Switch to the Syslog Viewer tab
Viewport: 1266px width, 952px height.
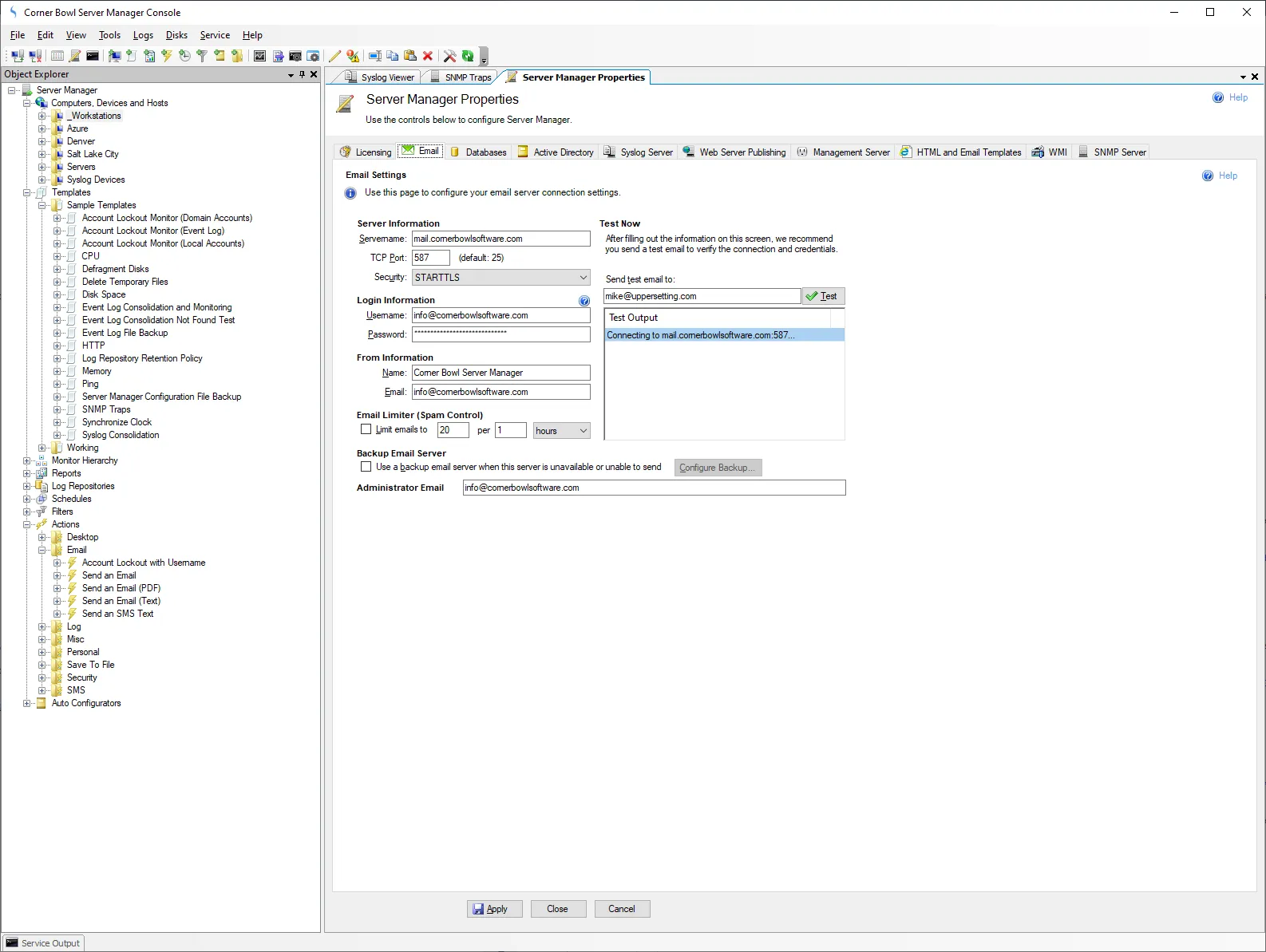point(380,77)
